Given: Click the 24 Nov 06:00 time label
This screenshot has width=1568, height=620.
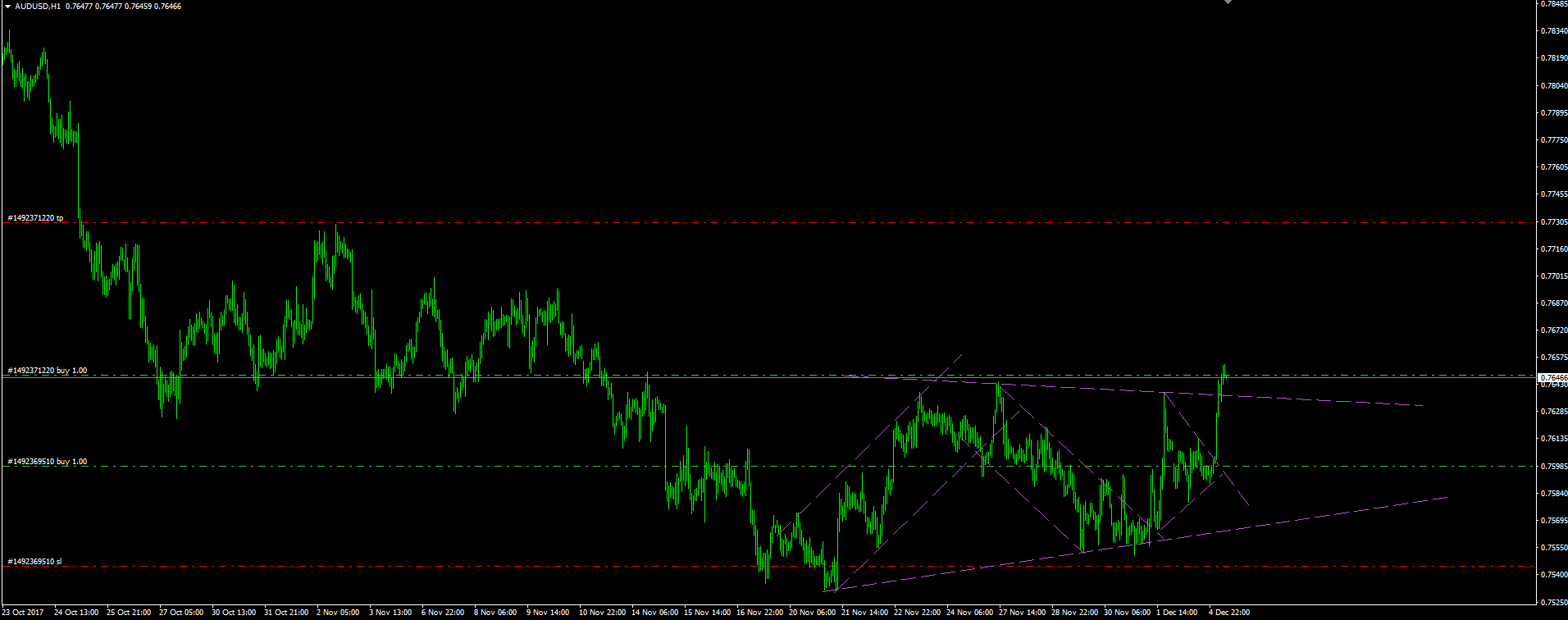Looking at the screenshot, I should point(969,613).
